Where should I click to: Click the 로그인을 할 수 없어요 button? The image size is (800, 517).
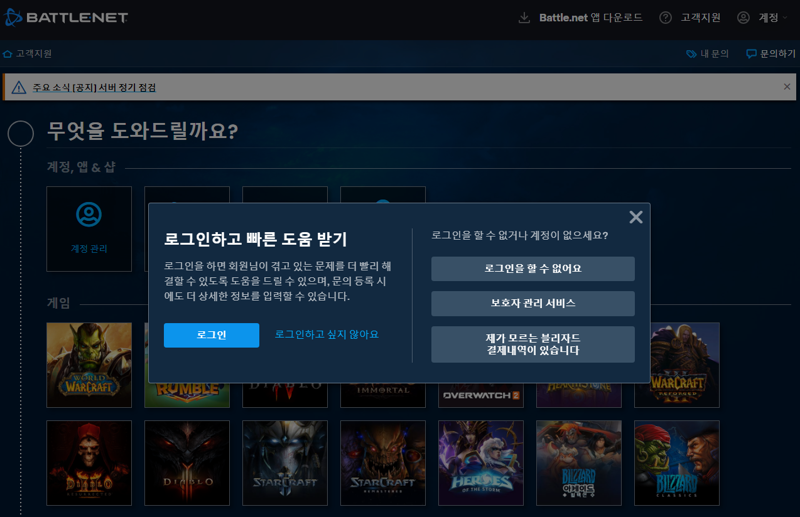click(533, 268)
